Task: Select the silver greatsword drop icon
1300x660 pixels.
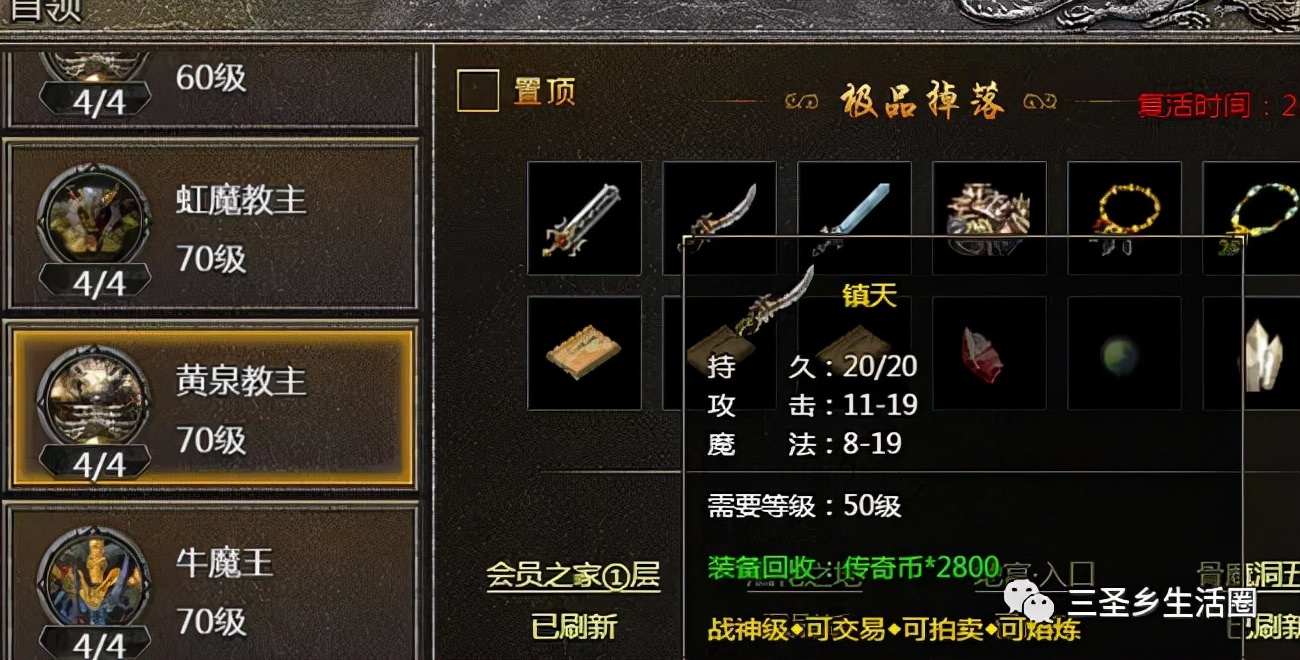Action: point(584,218)
